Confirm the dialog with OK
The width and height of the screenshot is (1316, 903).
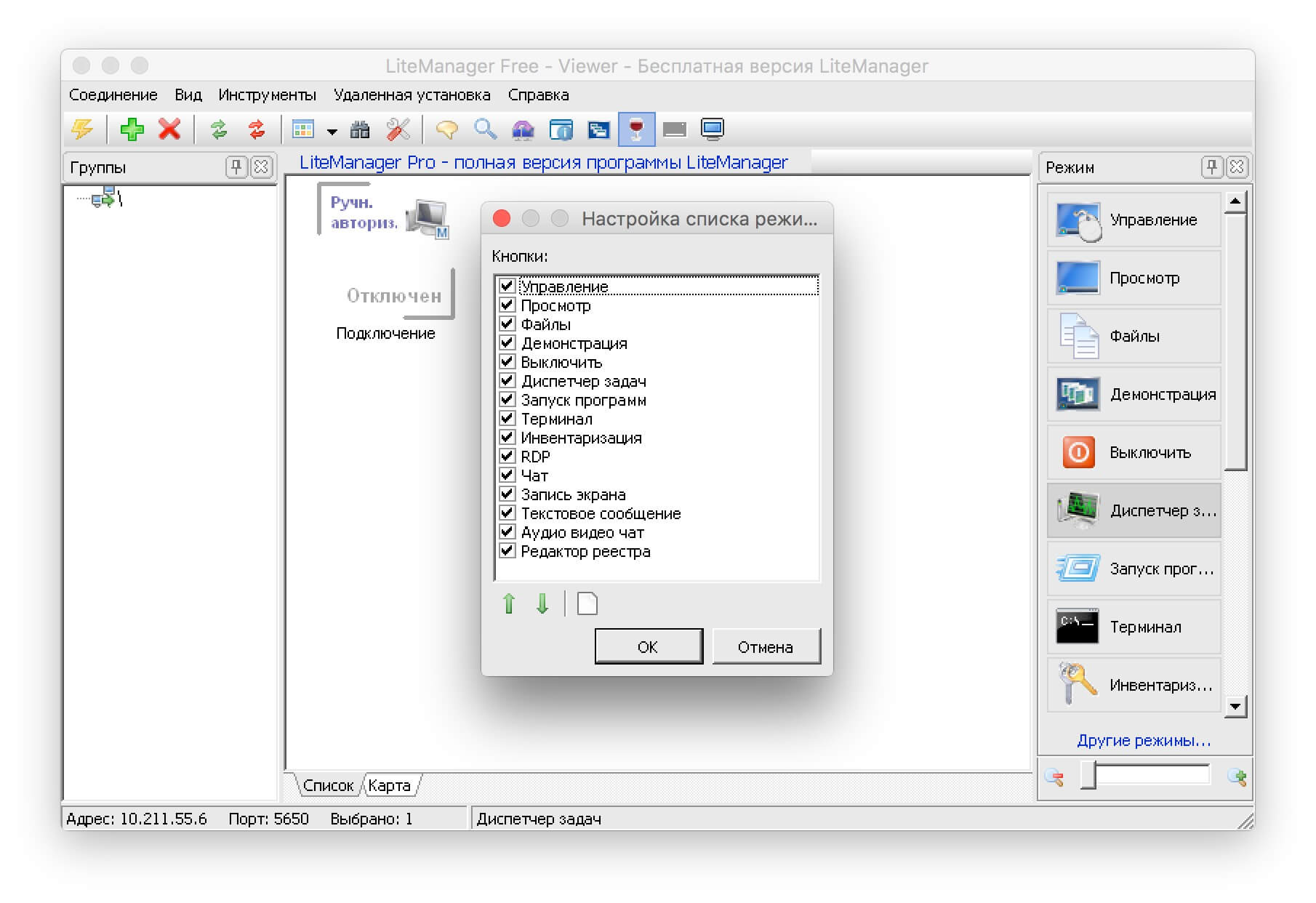[649, 646]
